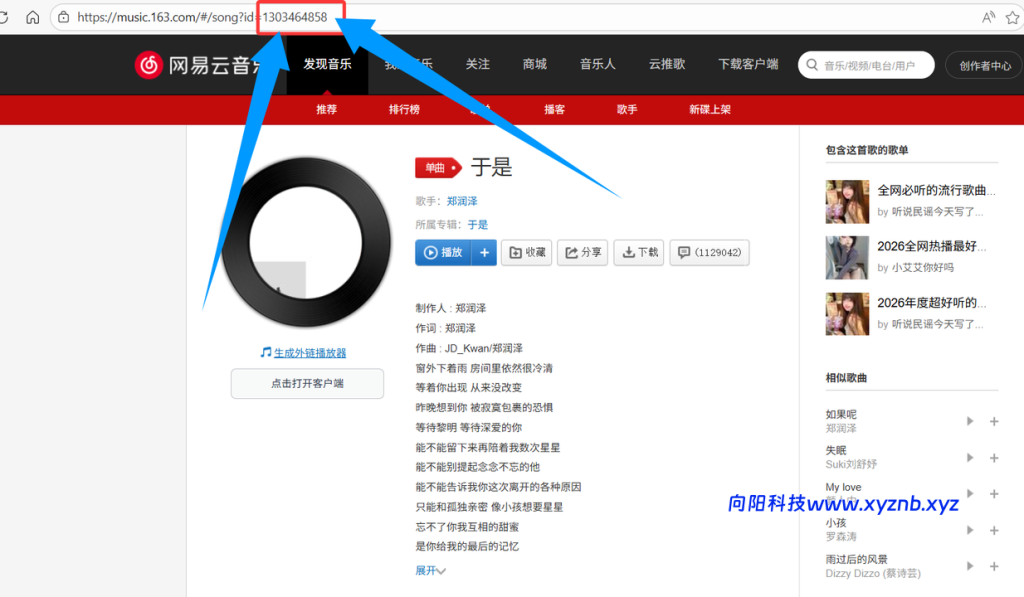Click the 点击打开客户端 button
This screenshot has height=597, width=1024.
pyautogui.click(x=307, y=383)
